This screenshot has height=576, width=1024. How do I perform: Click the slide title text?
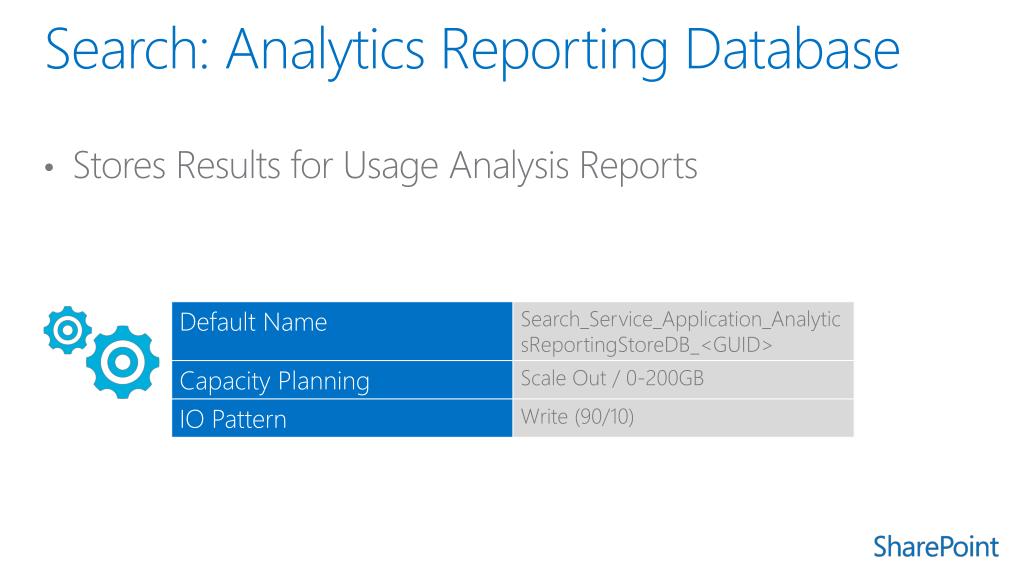472,50
